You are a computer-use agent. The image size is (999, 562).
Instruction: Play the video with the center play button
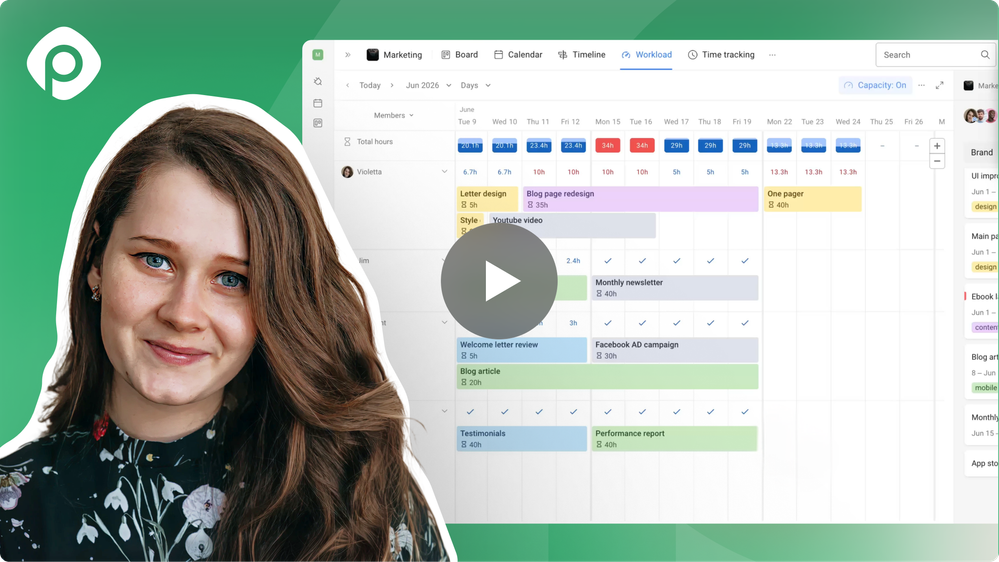(x=499, y=280)
